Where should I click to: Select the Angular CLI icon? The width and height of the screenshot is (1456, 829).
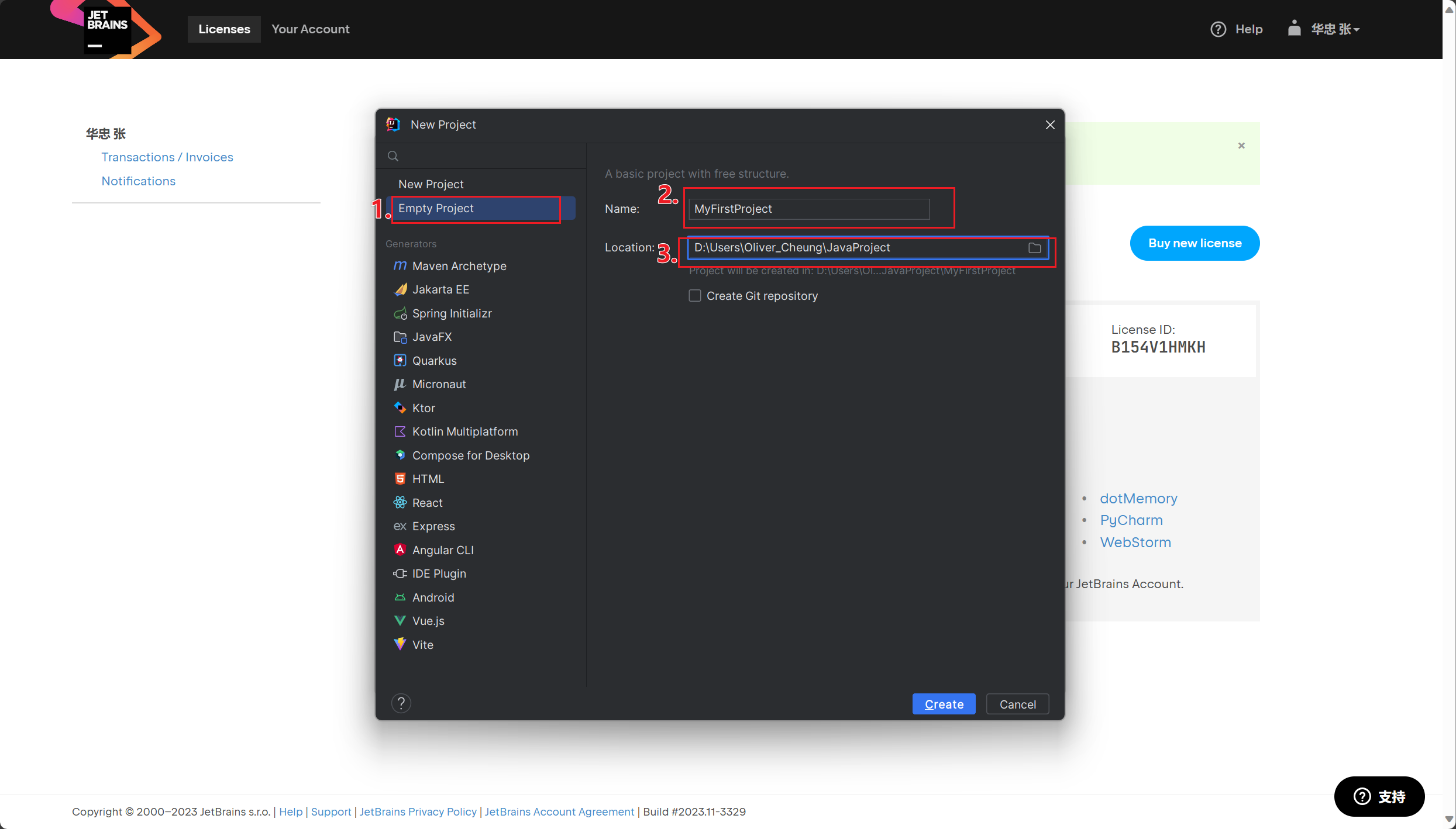[400, 550]
